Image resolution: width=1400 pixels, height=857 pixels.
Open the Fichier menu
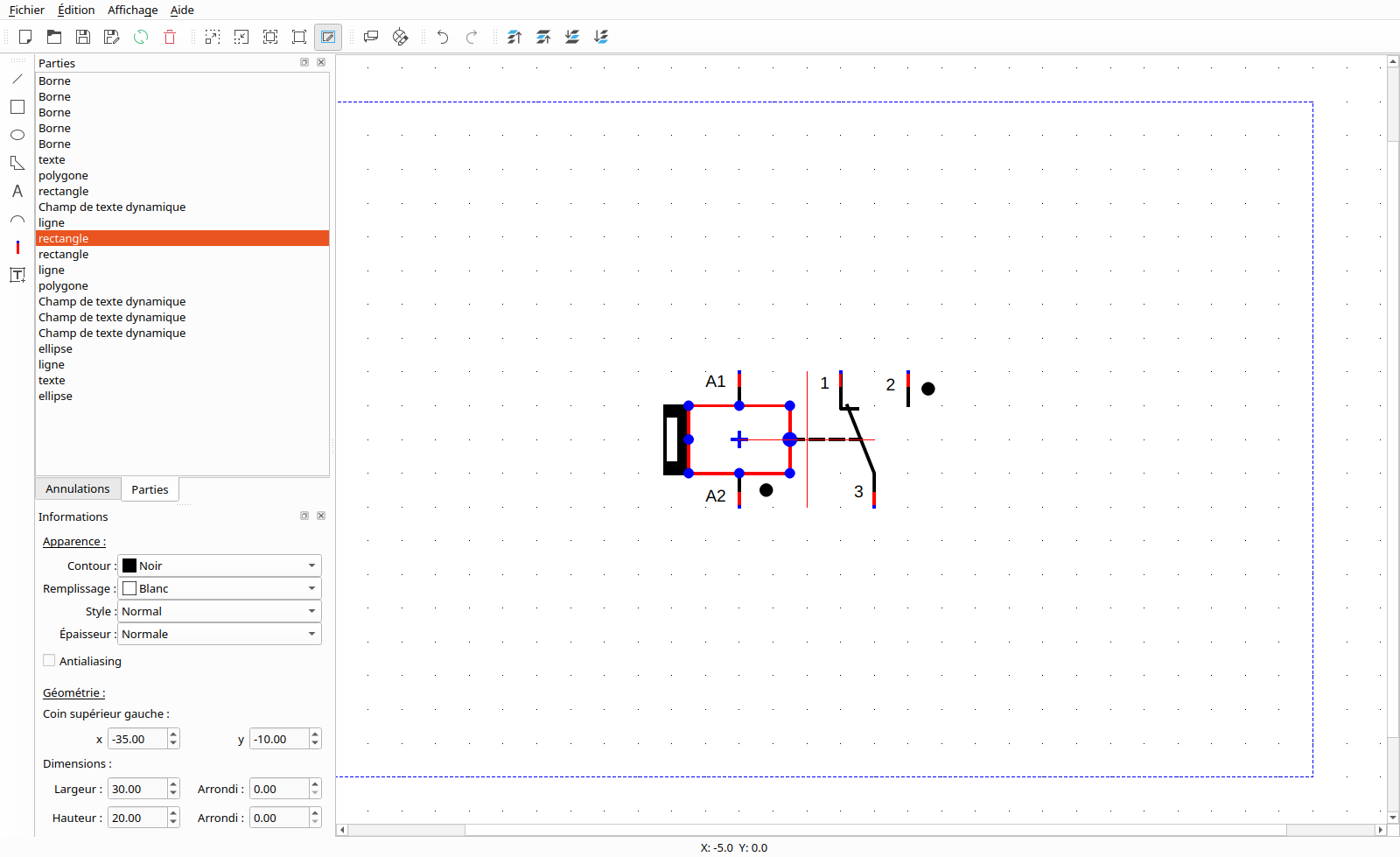pos(26,10)
